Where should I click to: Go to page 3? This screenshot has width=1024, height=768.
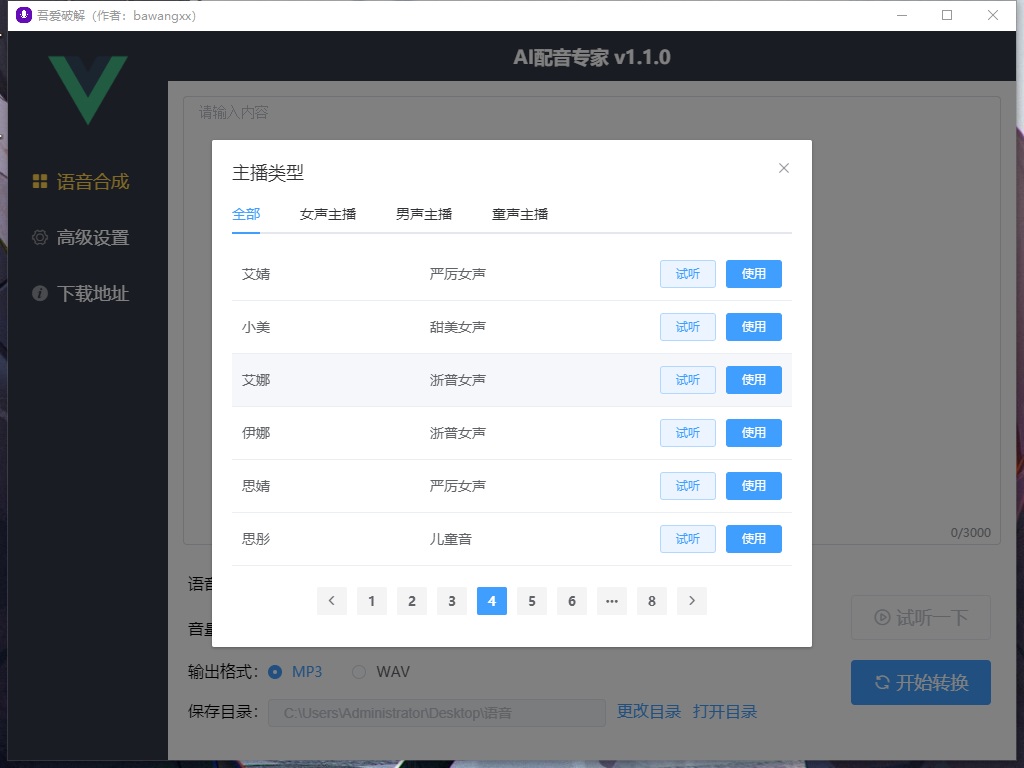pos(452,601)
